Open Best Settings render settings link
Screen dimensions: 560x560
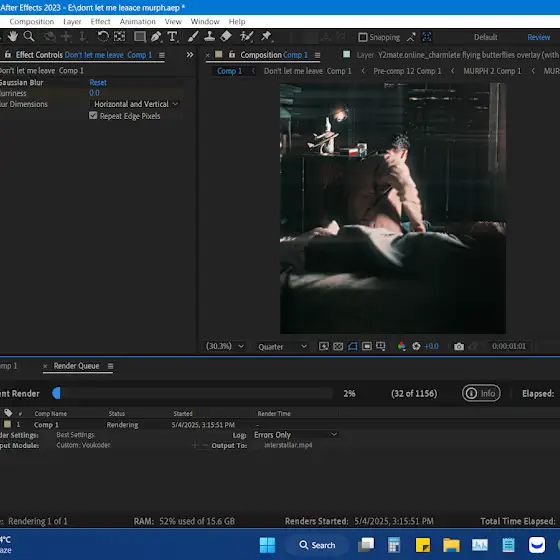click(75, 435)
